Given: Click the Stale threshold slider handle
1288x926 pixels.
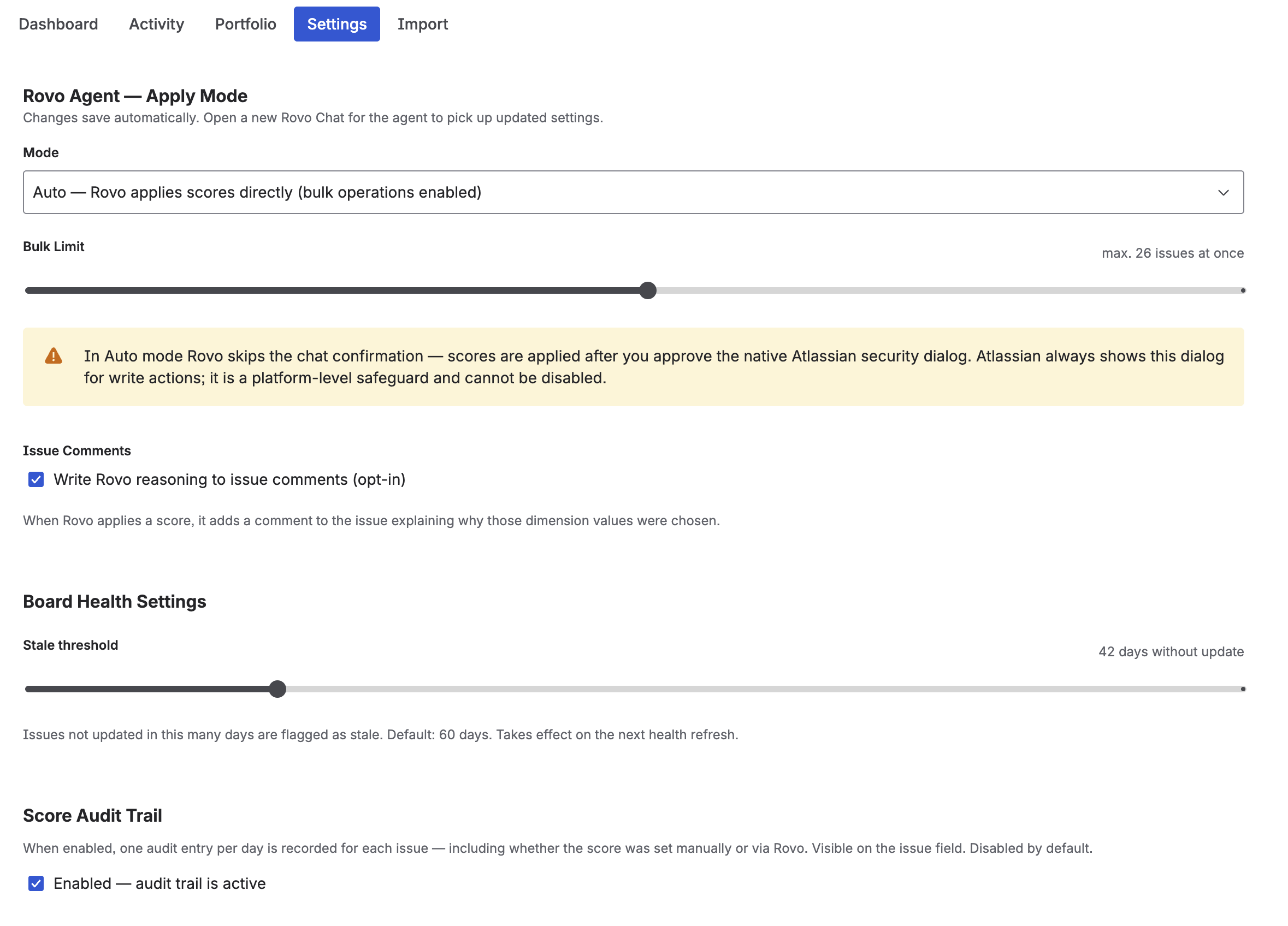Looking at the screenshot, I should tap(277, 688).
